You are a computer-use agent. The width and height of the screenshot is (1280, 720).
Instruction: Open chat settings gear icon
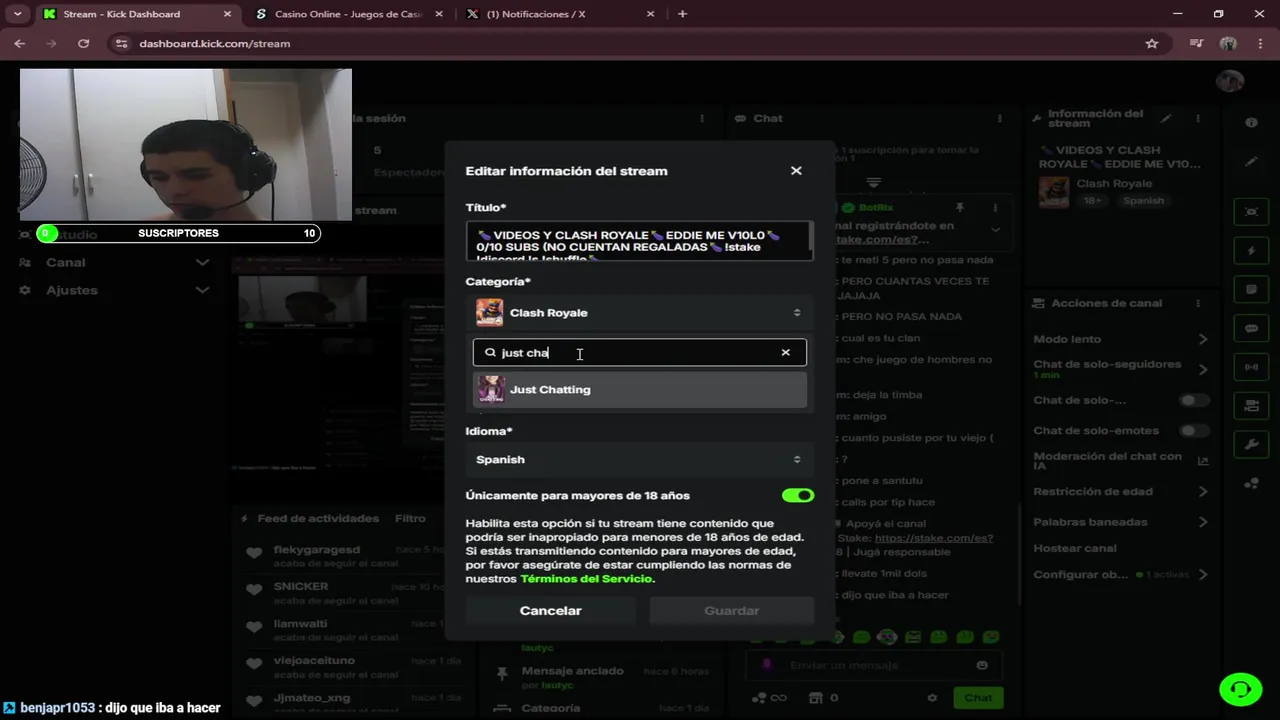932,698
